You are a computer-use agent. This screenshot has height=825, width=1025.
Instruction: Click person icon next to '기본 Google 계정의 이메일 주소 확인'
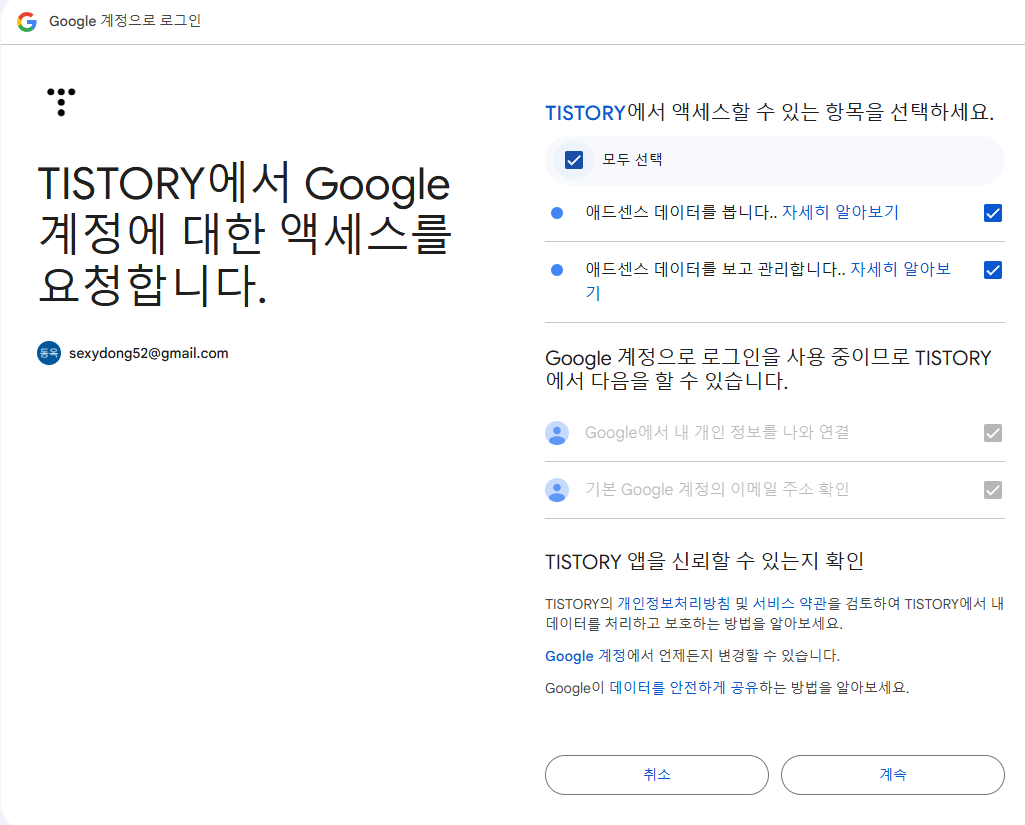pos(557,490)
